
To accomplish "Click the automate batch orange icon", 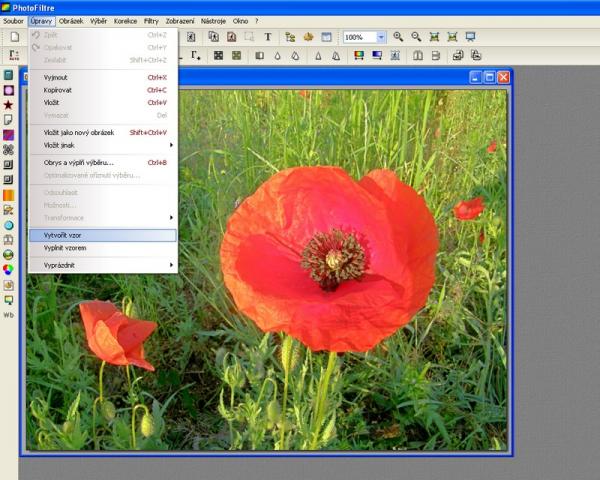I will tap(308, 37).
